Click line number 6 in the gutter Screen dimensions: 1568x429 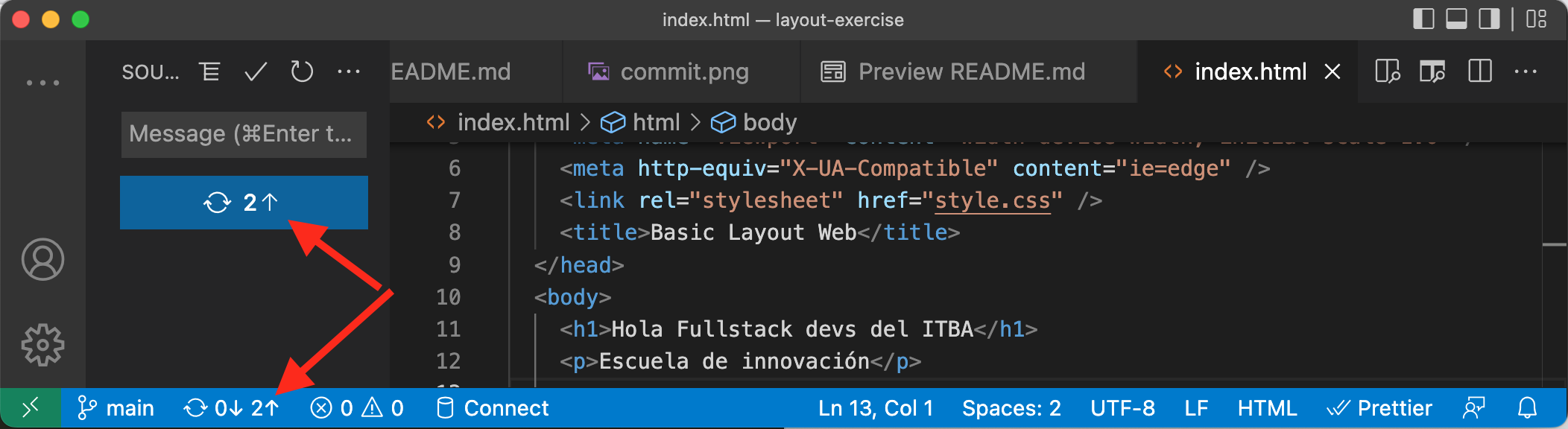[x=455, y=168]
